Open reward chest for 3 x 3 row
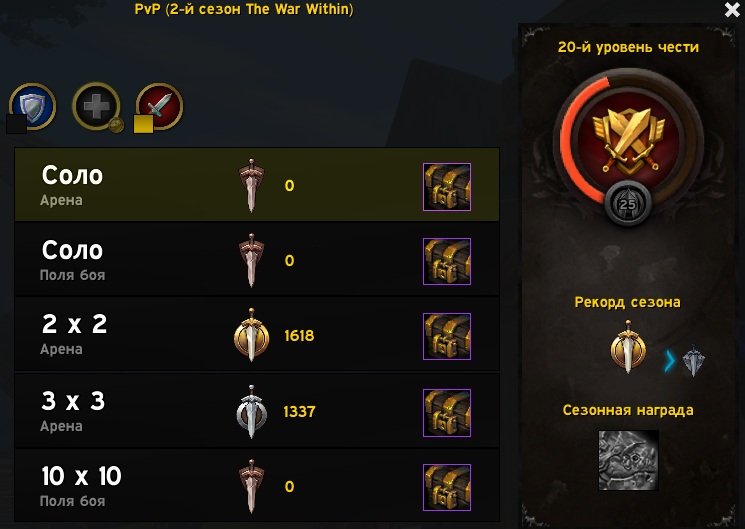The image size is (745, 529). pyautogui.click(x=447, y=413)
